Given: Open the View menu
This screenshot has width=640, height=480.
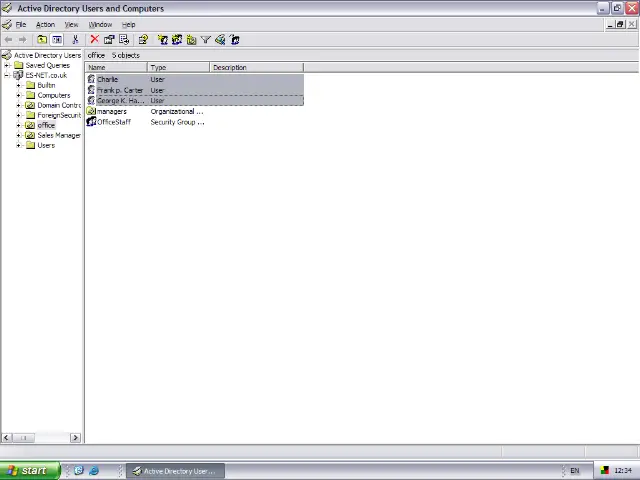Looking at the screenshot, I should coord(71,24).
